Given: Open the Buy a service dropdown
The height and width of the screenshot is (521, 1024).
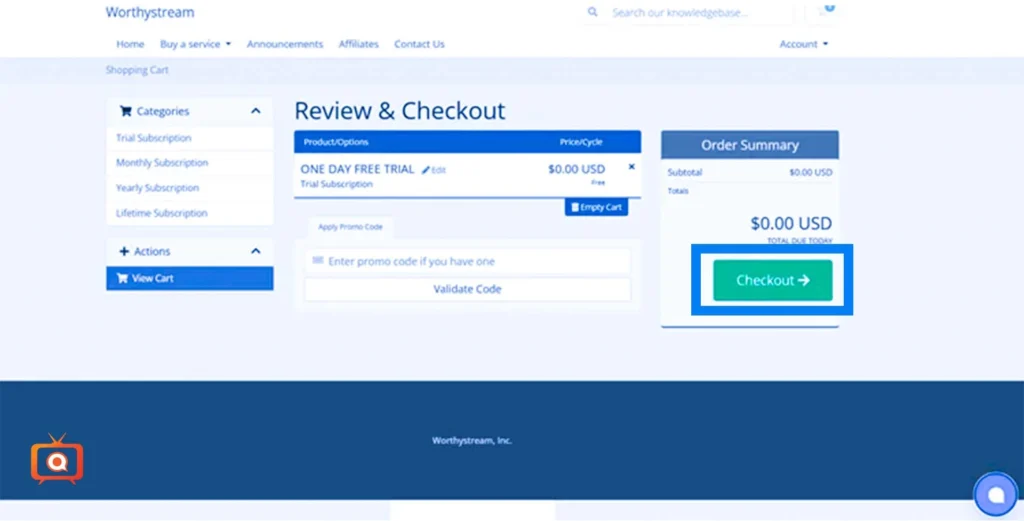Looking at the screenshot, I should point(195,44).
